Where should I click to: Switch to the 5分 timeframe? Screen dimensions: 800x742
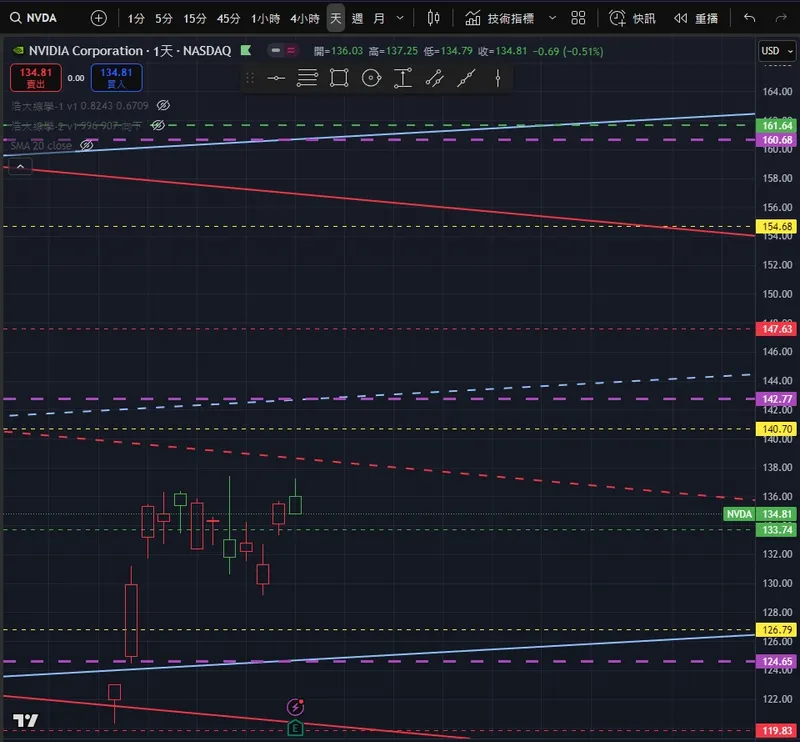coord(164,19)
